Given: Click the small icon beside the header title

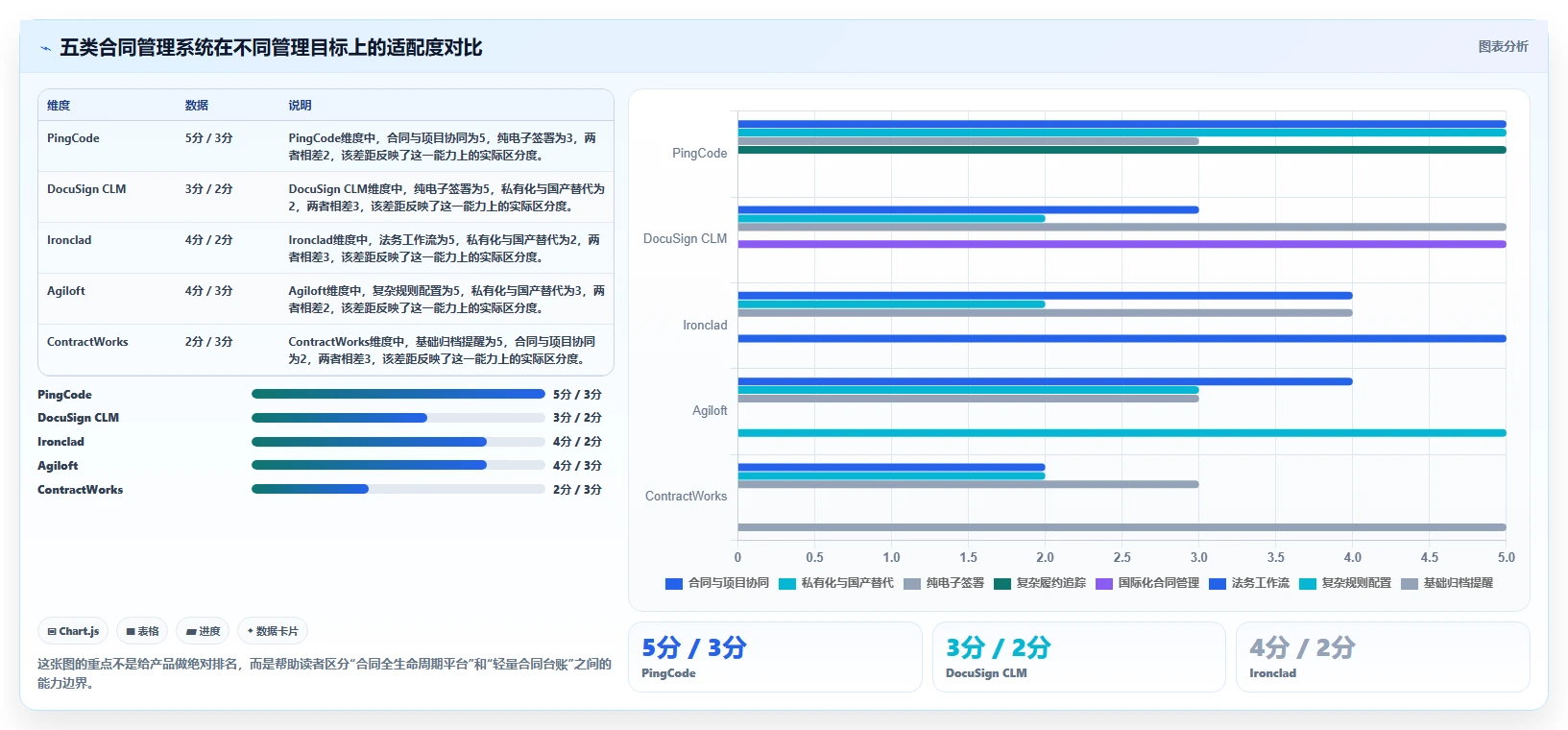Looking at the screenshot, I should [x=45, y=48].
